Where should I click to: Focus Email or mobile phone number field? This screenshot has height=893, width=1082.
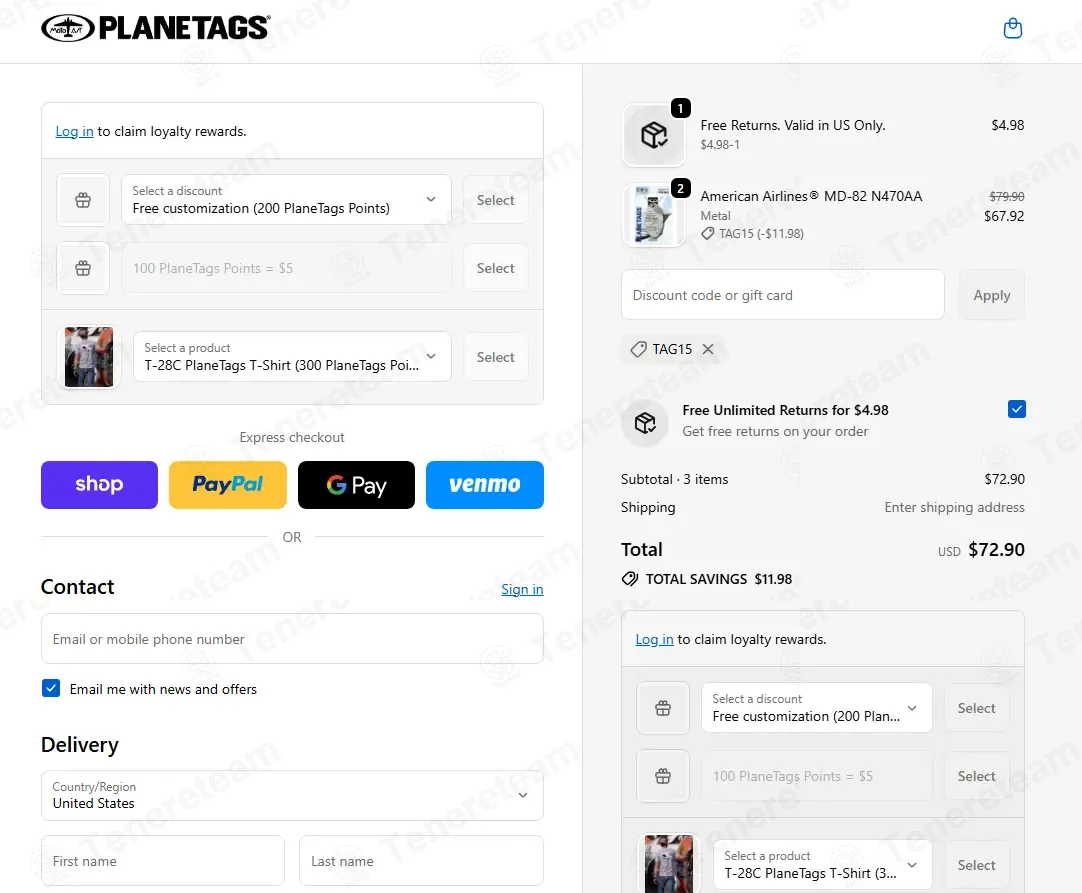(292, 639)
